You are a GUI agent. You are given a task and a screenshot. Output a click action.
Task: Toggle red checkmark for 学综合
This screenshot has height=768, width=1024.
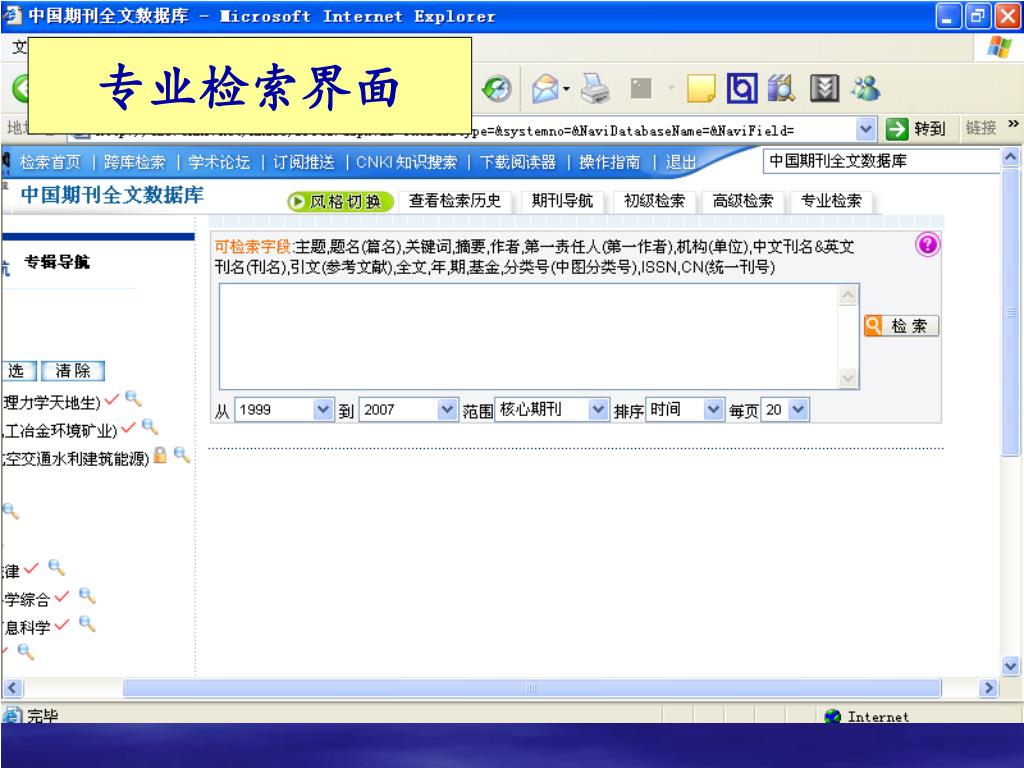62,596
